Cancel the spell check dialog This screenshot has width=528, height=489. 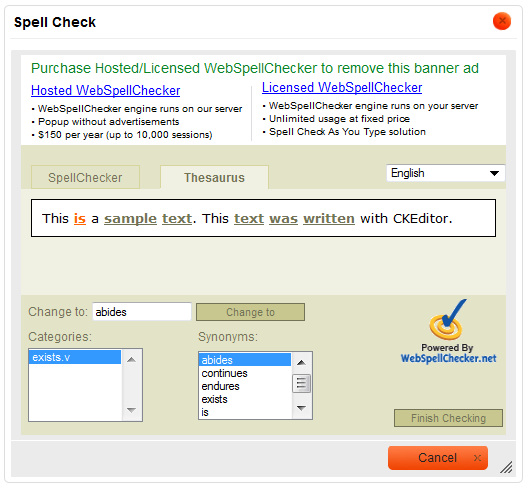pos(438,458)
